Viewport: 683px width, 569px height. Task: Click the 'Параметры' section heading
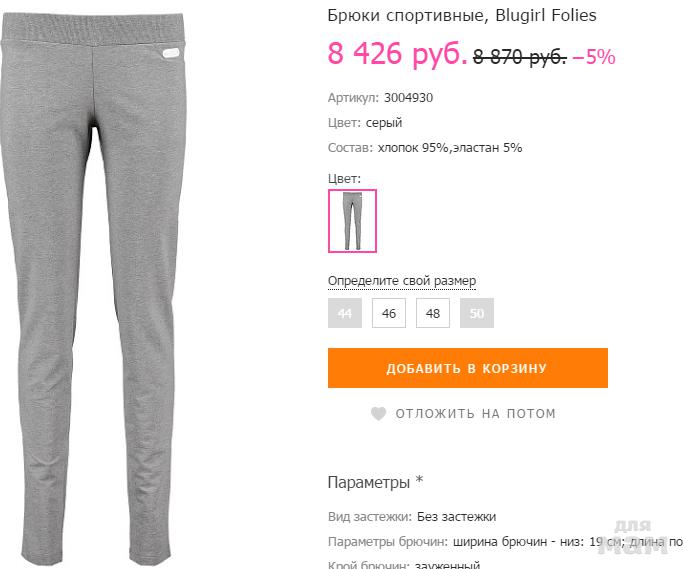pos(369,482)
